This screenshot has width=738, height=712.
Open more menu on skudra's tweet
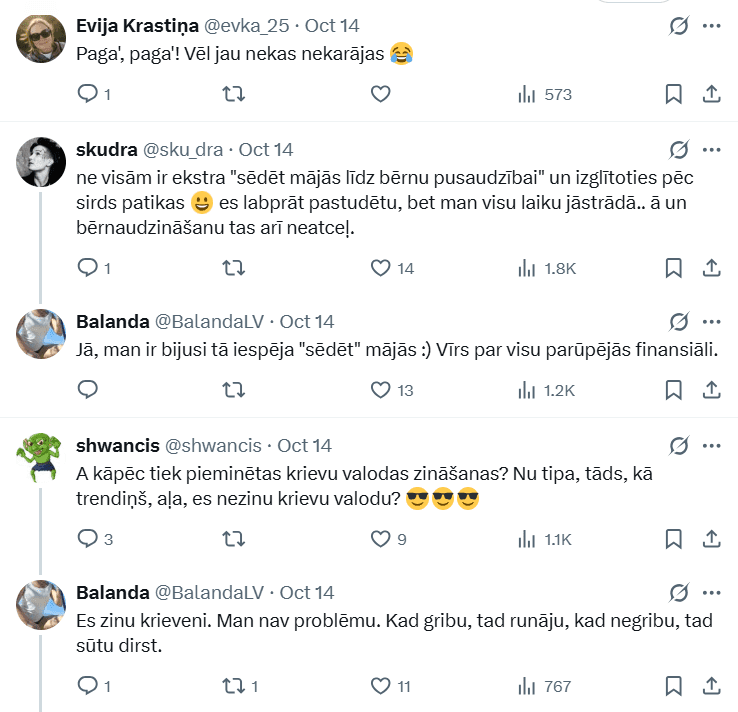712,150
